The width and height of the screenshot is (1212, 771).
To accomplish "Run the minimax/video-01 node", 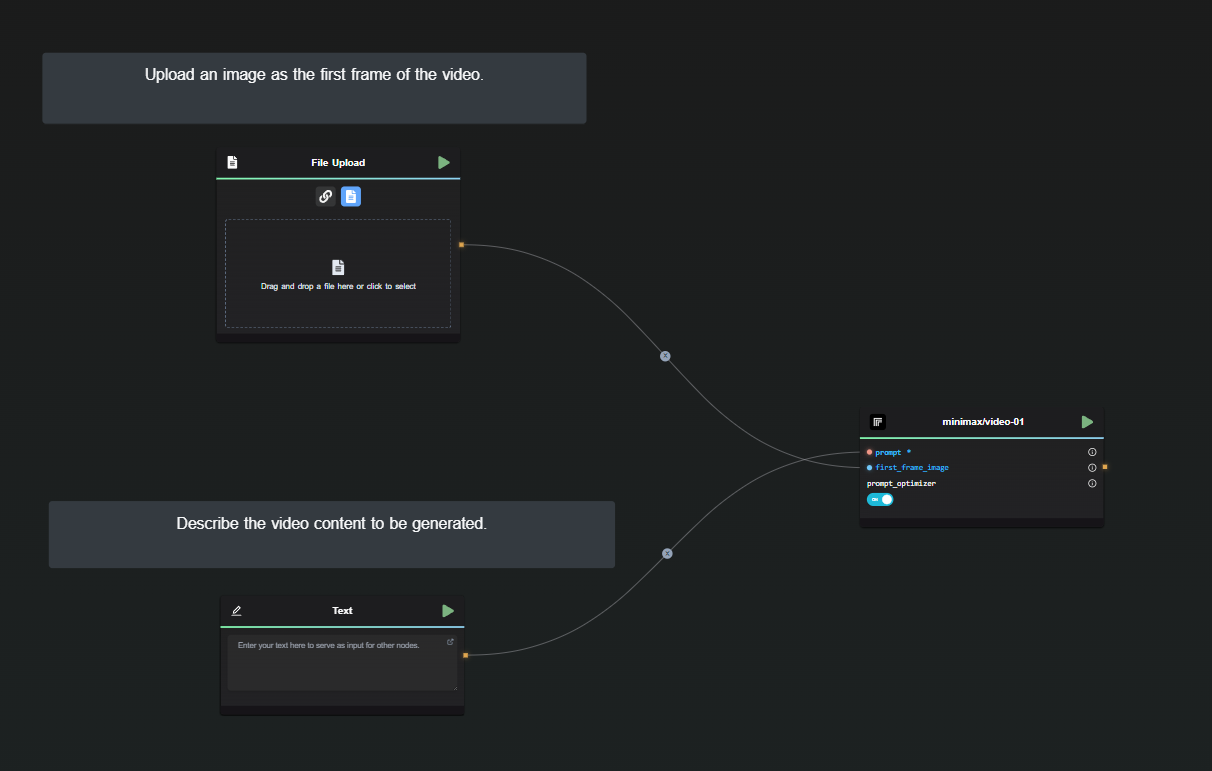I will coord(1087,422).
